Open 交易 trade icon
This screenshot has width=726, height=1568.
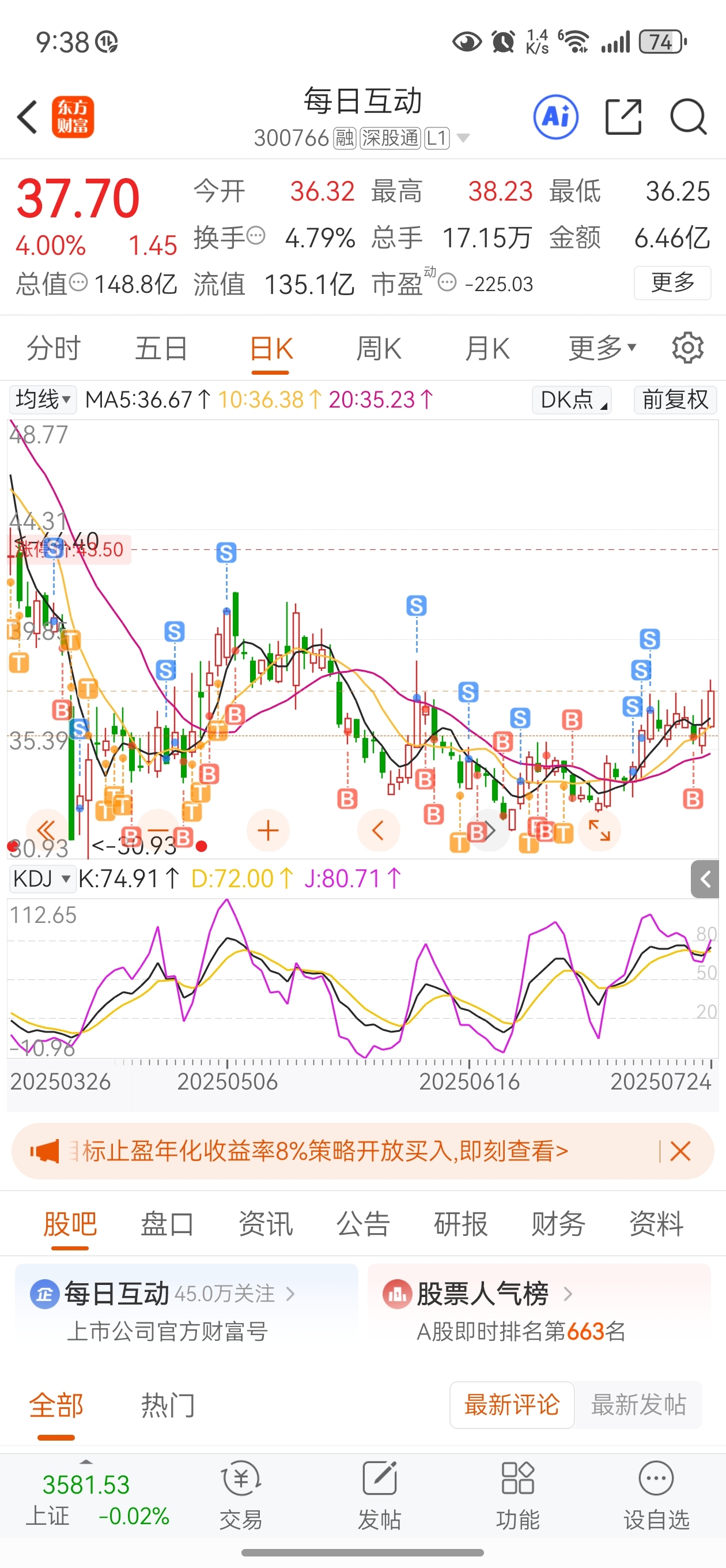tap(241, 1496)
